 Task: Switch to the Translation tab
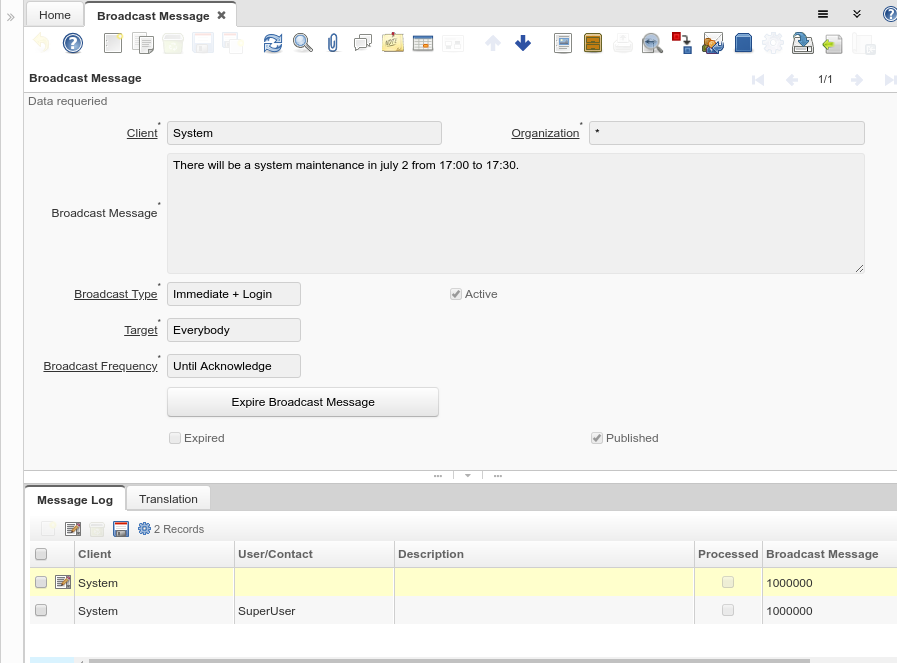(168, 499)
